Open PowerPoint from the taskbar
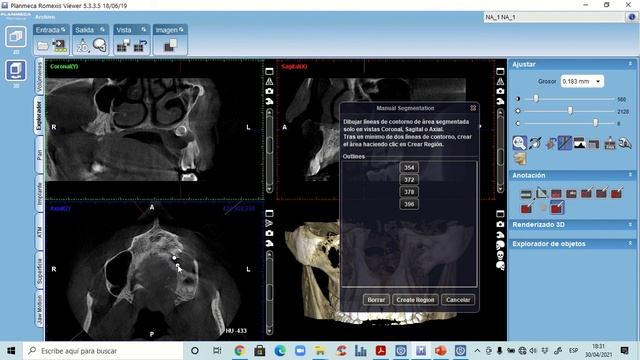This screenshot has width=640, height=360. [440, 351]
